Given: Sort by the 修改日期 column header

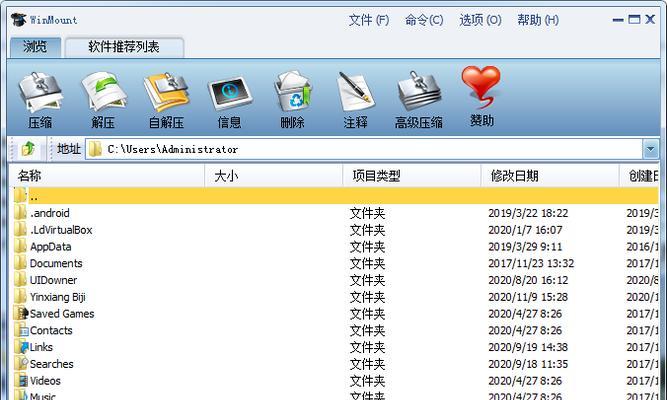Looking at the screenshot, I should (x=550, y=176).
